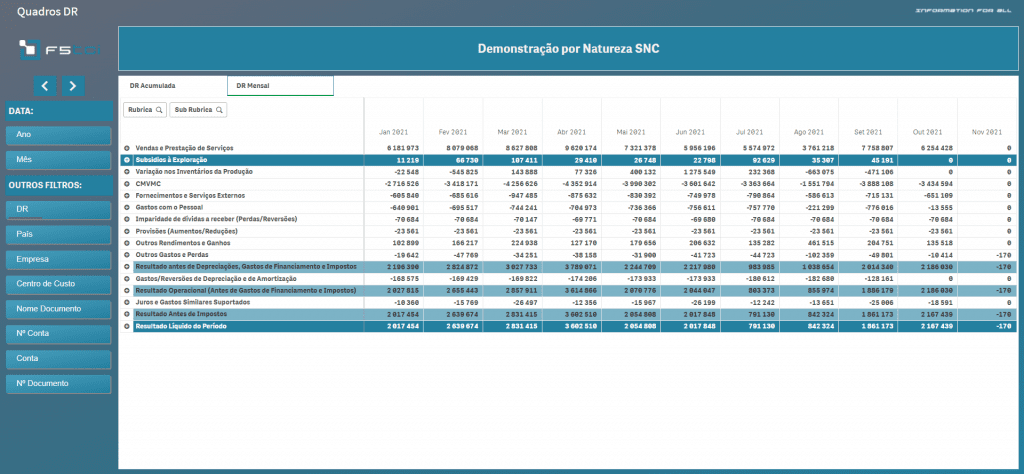Click the Abr 2021 column header
The width and height of the screenshot is (1024, 474).
(571, 132)
